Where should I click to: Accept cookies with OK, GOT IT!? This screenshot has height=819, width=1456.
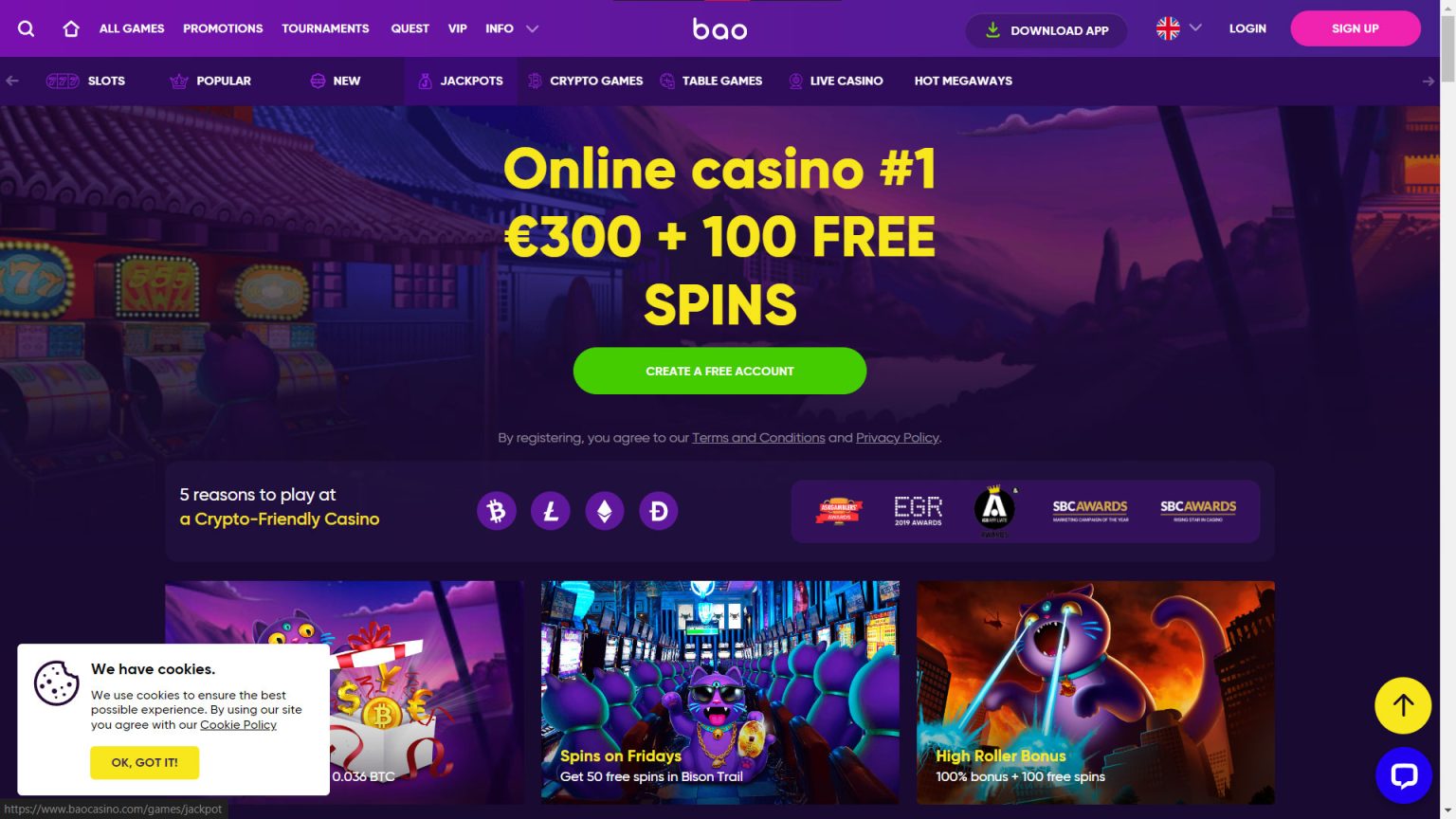tap(145, 762)
